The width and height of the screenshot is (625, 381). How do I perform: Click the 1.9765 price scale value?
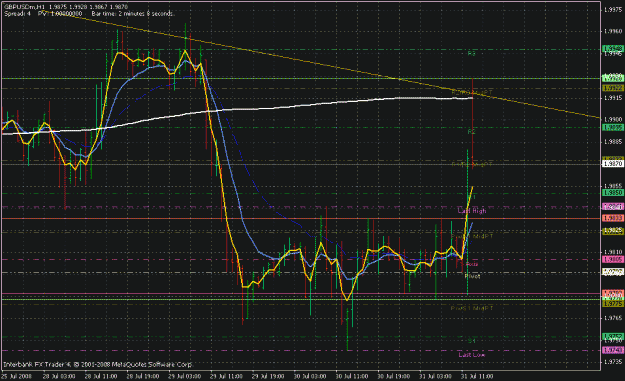(x=614, y=318)
